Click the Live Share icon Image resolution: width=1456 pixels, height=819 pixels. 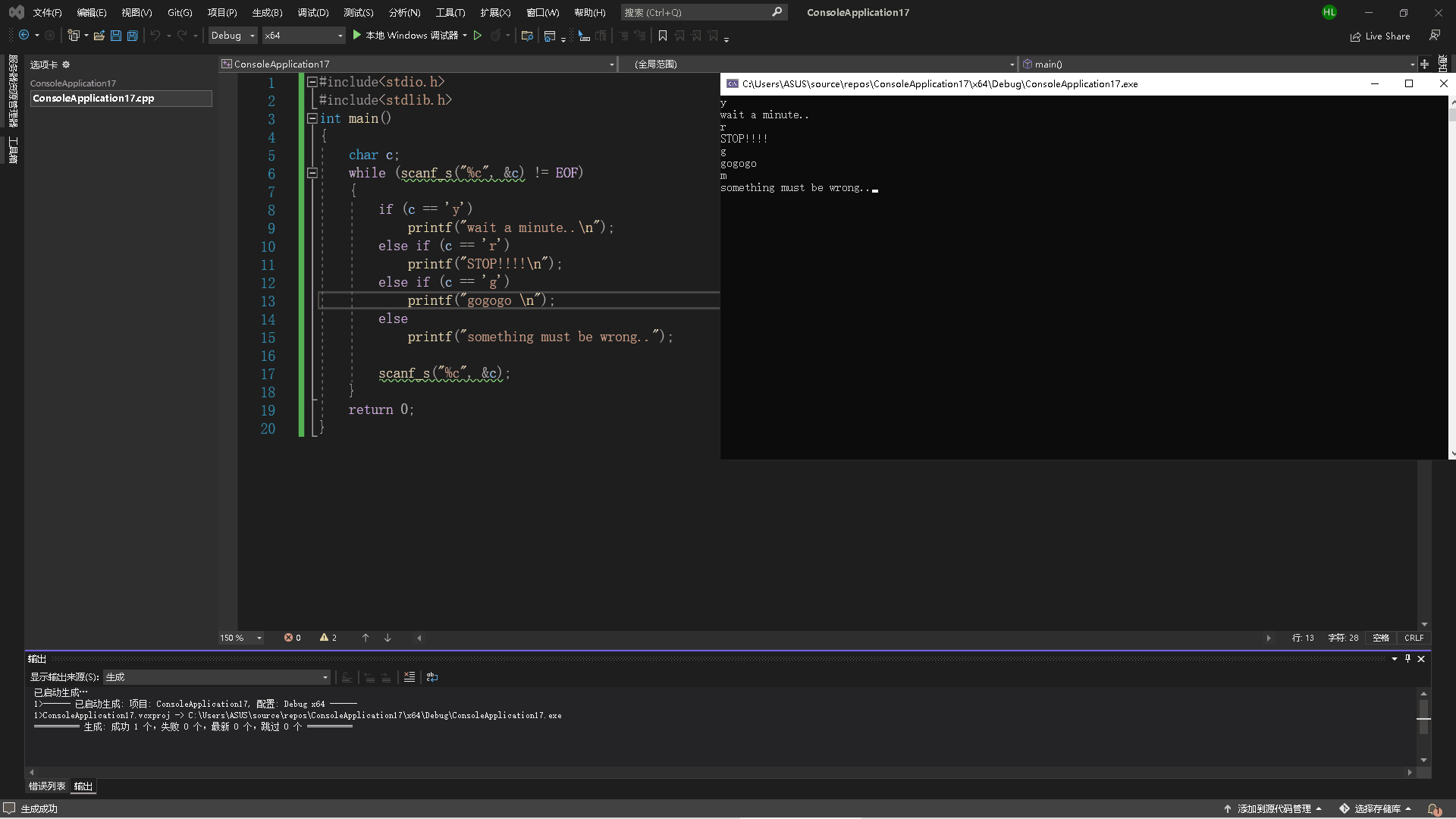1355,36
